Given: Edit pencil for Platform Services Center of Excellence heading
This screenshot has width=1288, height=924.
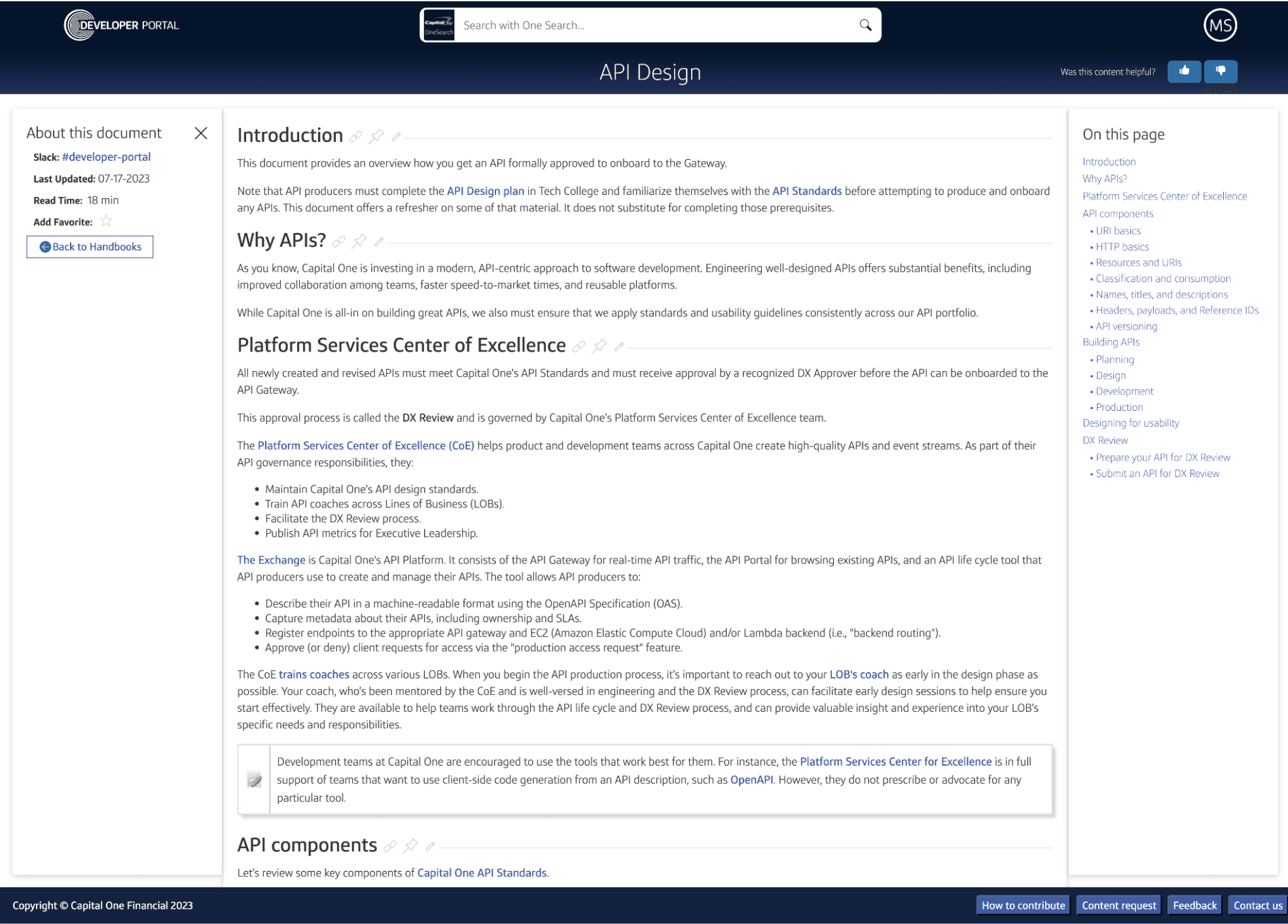Looking at the screenshot, I should pyautogui.click(x=619, y=346).
